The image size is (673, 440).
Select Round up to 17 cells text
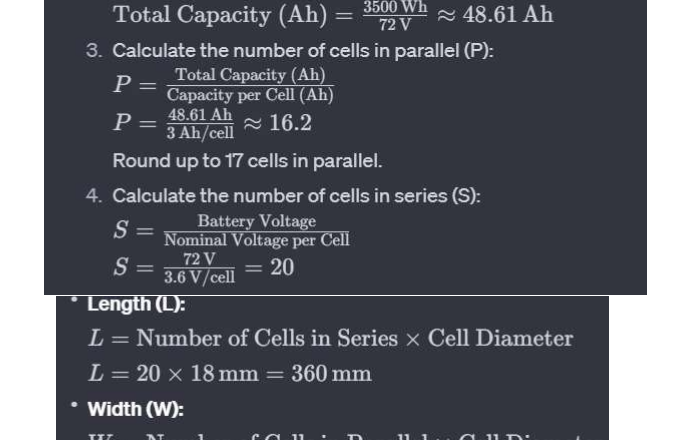247,161
